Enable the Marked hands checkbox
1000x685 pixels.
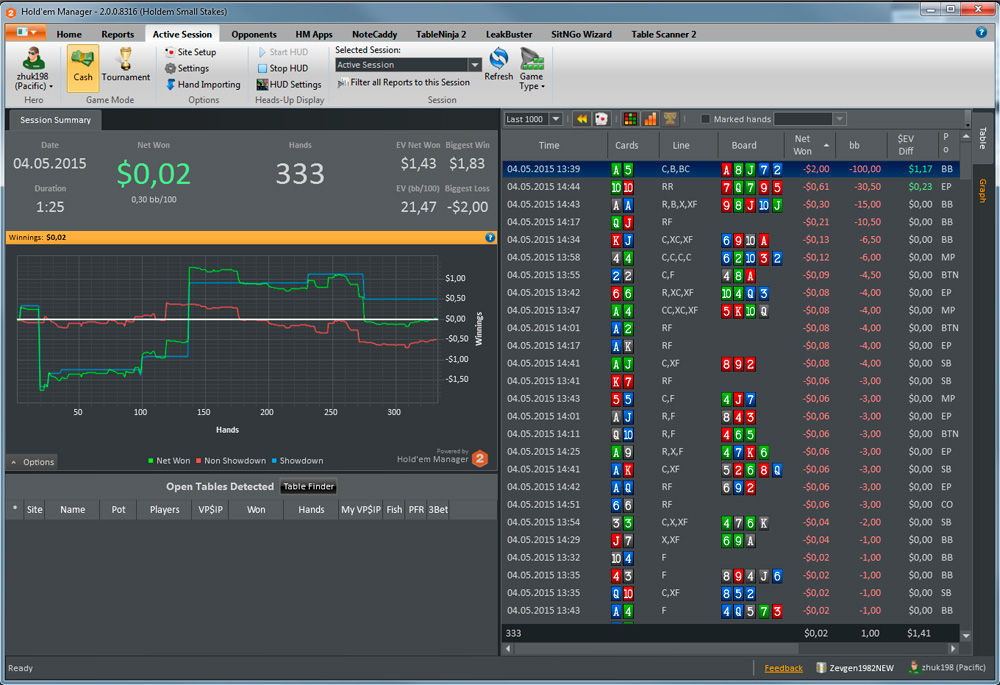point(705,119)
